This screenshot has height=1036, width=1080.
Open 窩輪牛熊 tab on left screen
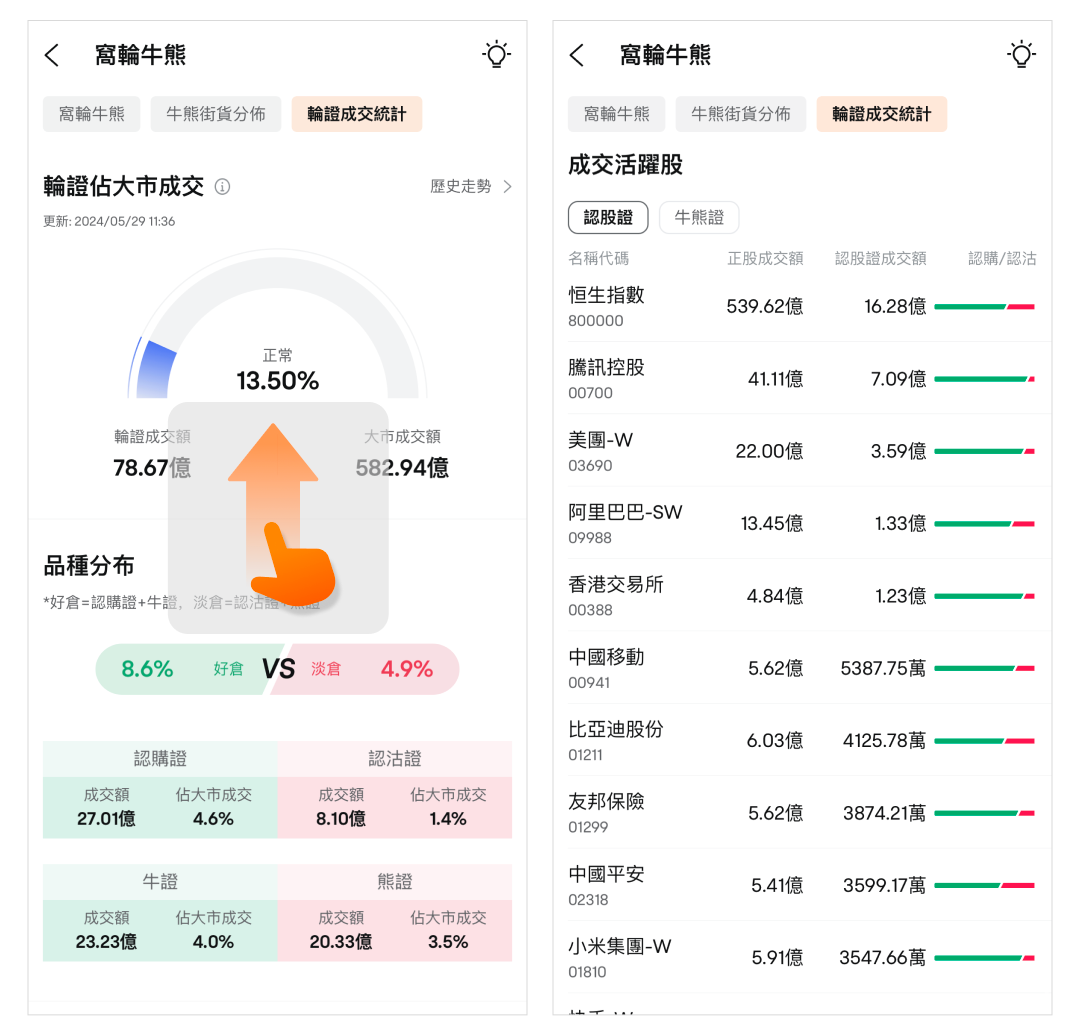point(92,114)
